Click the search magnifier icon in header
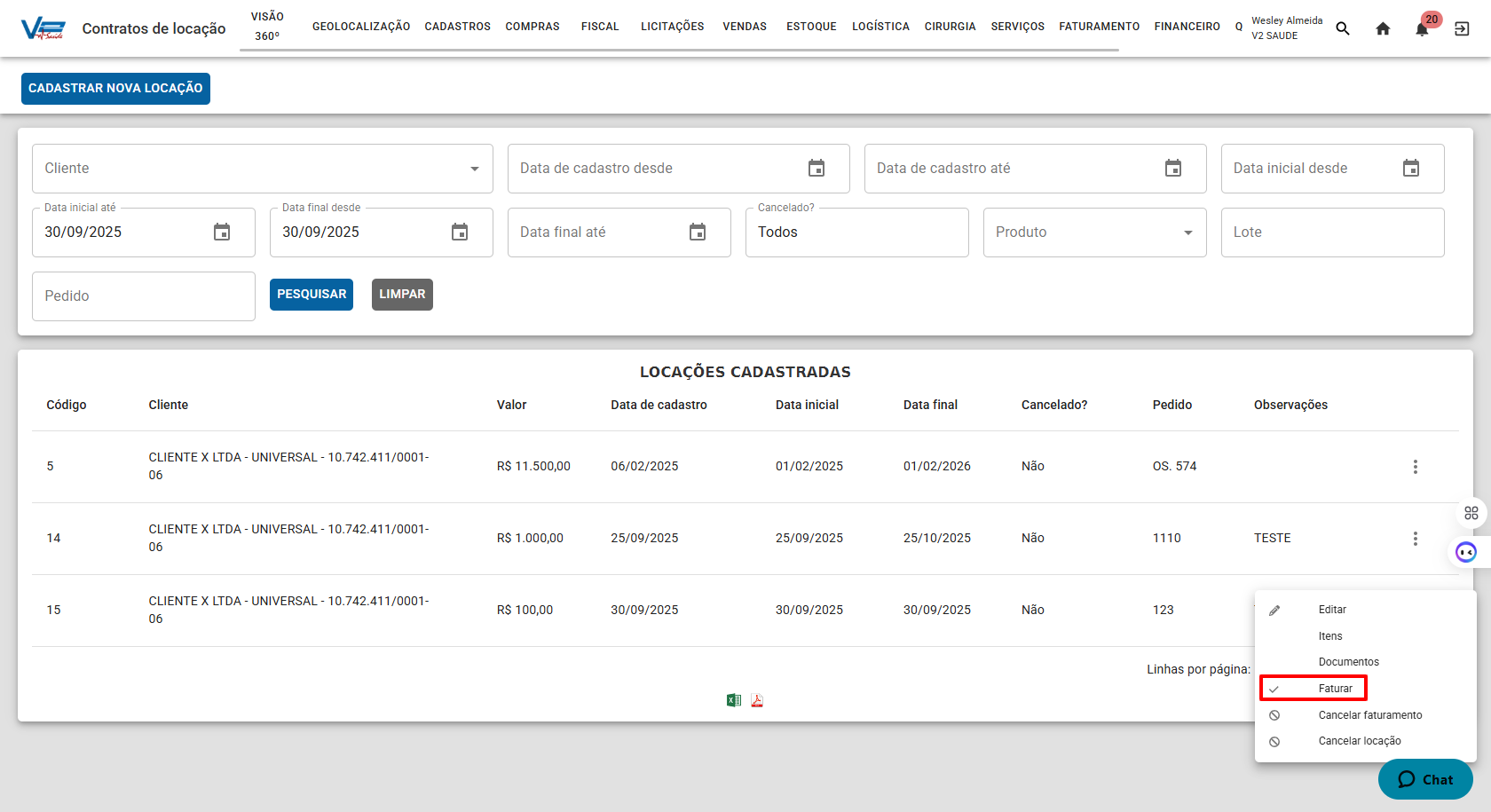1491x812 pixels. tap(1343, 28)
